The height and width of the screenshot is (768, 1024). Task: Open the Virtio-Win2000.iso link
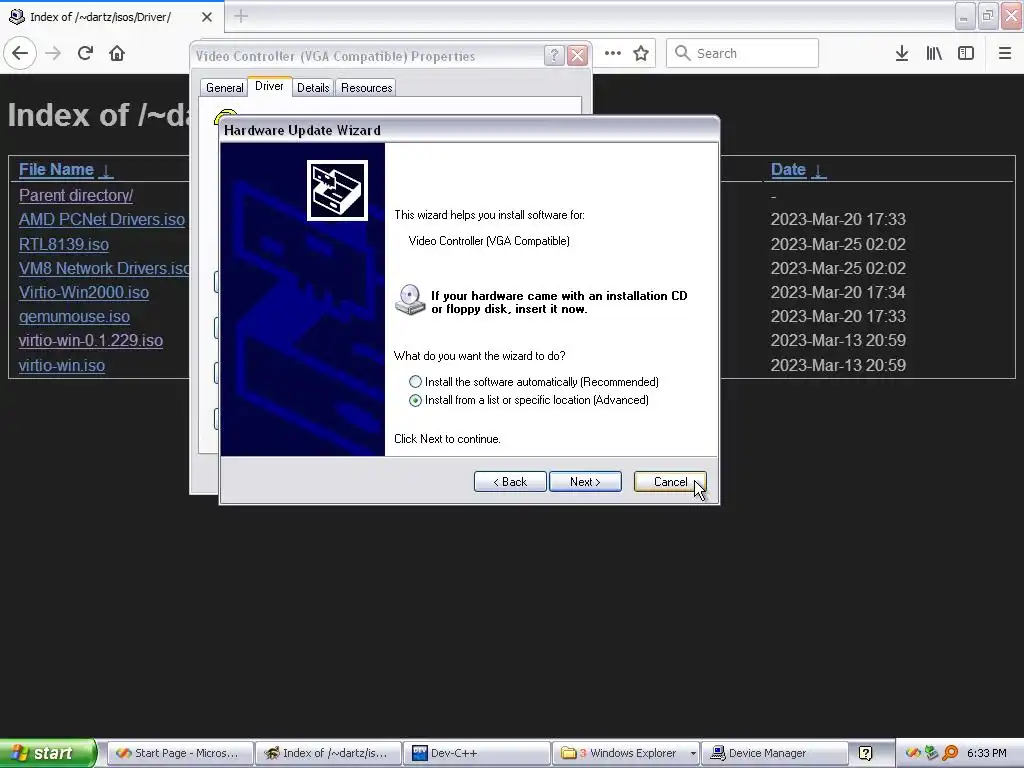(x=84, y=293)
